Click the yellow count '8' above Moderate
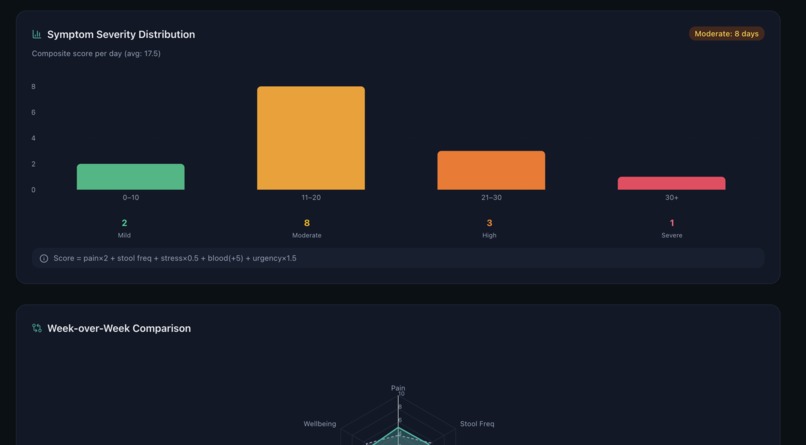The width and height of the screenshot is (806, 445). pos(307,223)
